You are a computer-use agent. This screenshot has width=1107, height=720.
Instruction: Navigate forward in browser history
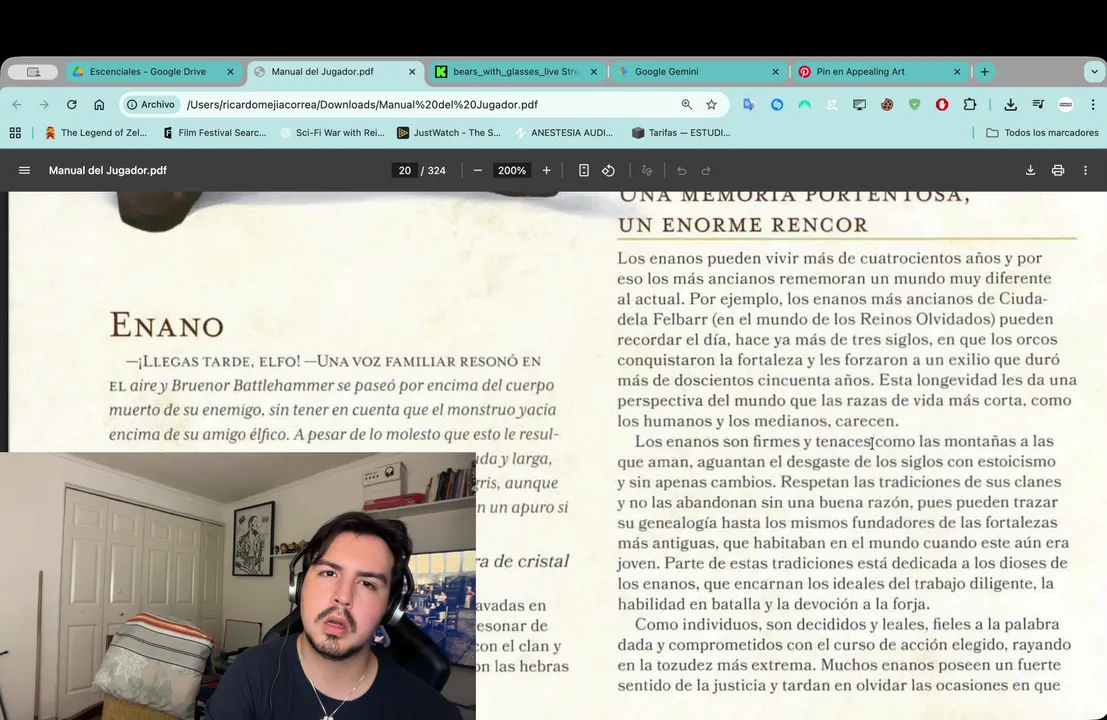pyautogui.click(x=44, y=104)
